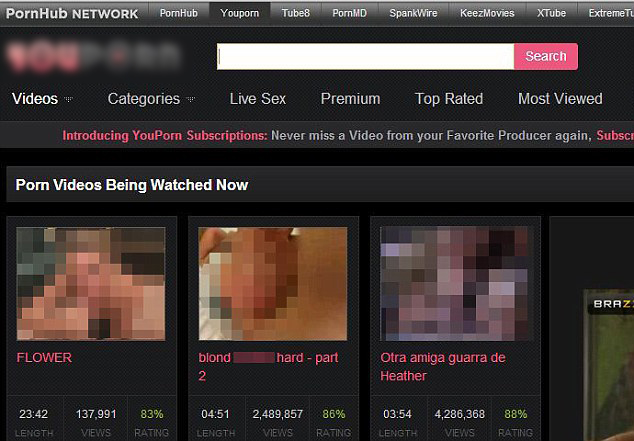The height and width of the screenshot is (441, 634).
Task: Open the 'part 2' video thumbnail
Action: [273, 284]
